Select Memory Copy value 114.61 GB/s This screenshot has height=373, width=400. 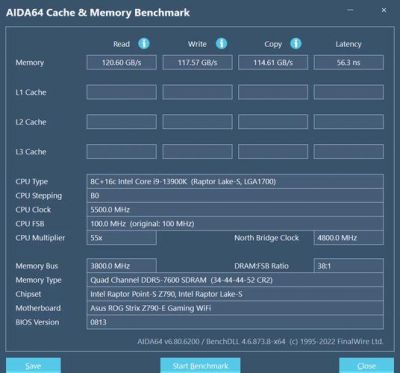(273, 63)
